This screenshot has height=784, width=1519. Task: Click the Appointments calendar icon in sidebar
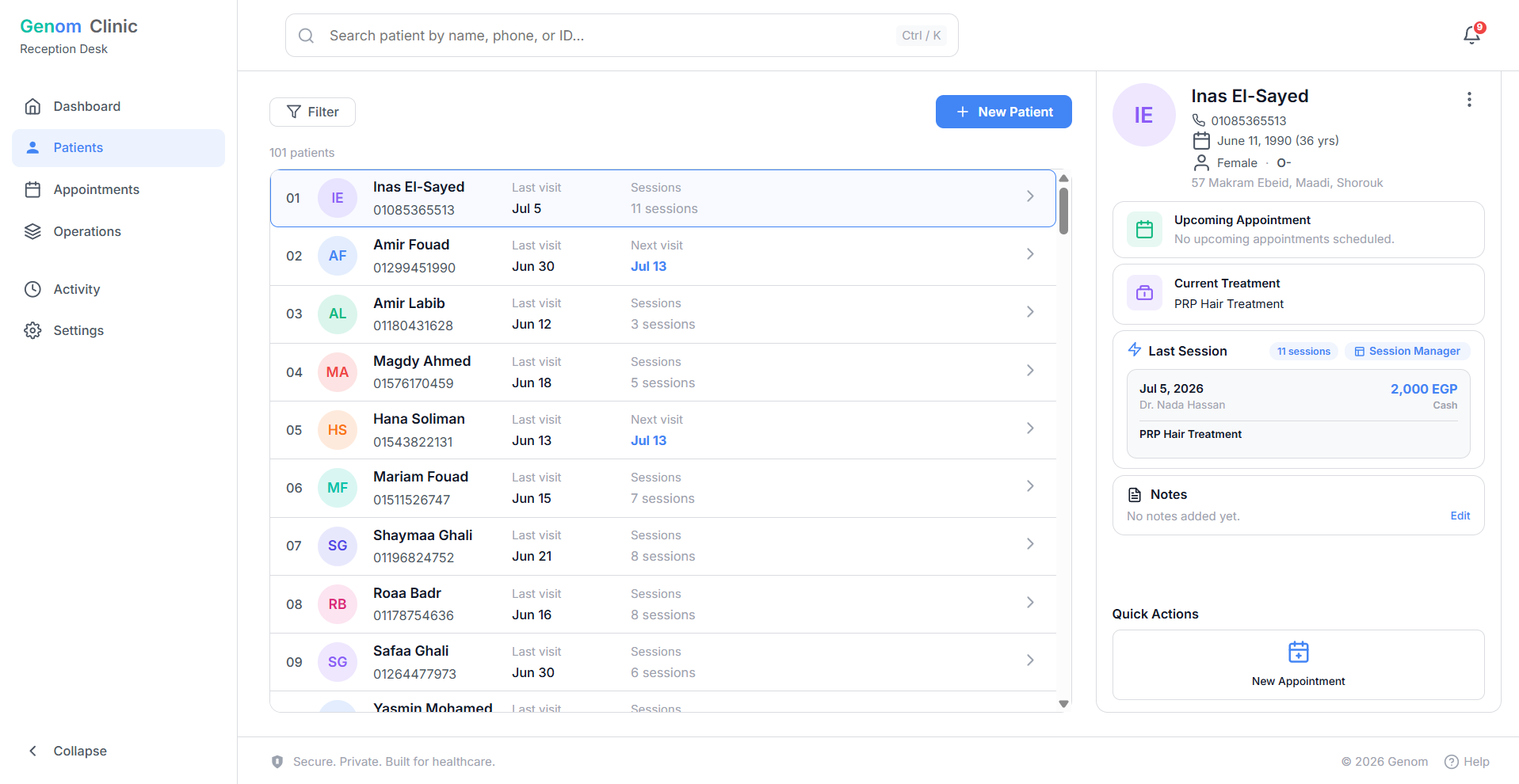pos(32,189)
